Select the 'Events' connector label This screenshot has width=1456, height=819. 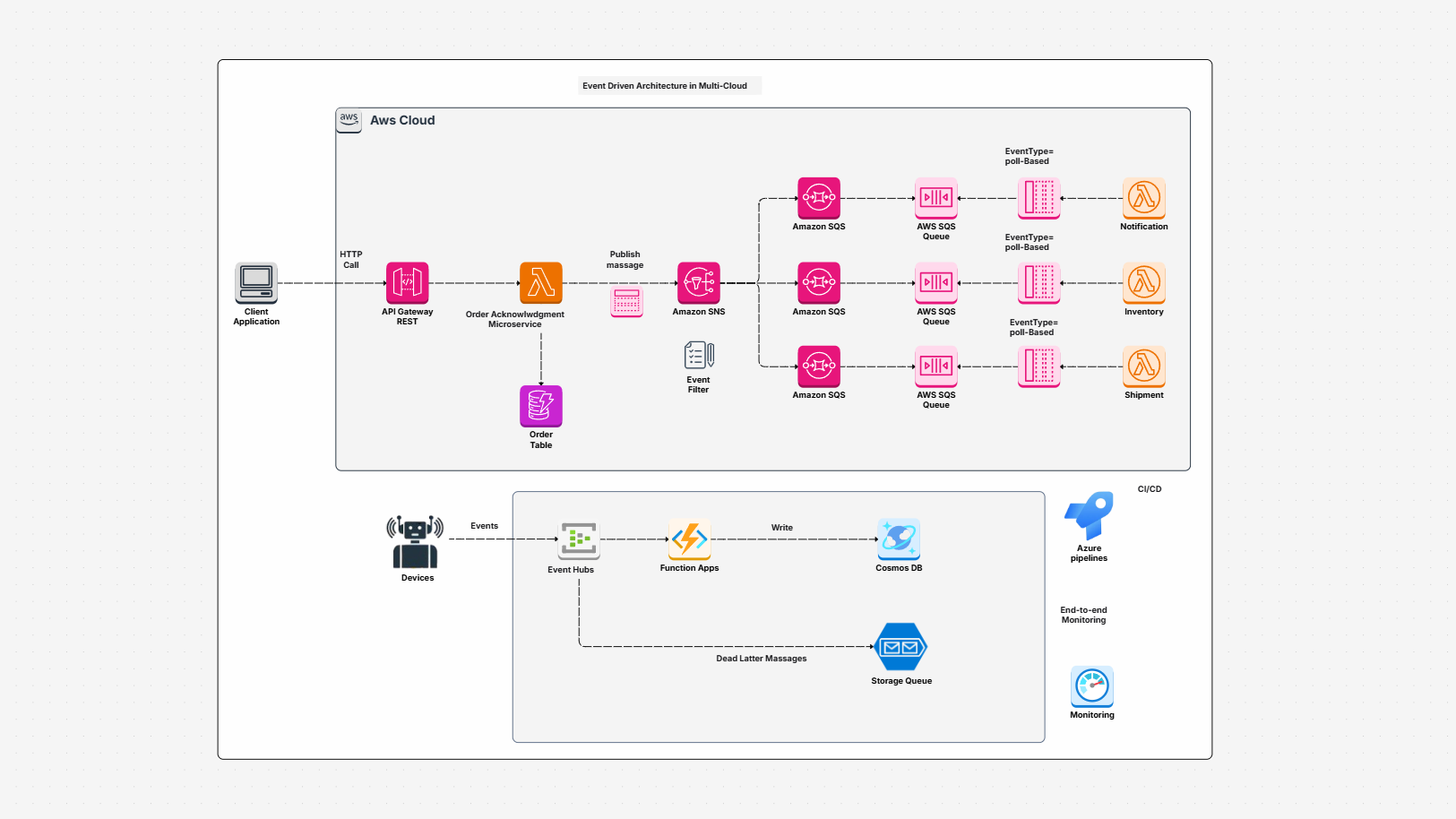point(485,526)
